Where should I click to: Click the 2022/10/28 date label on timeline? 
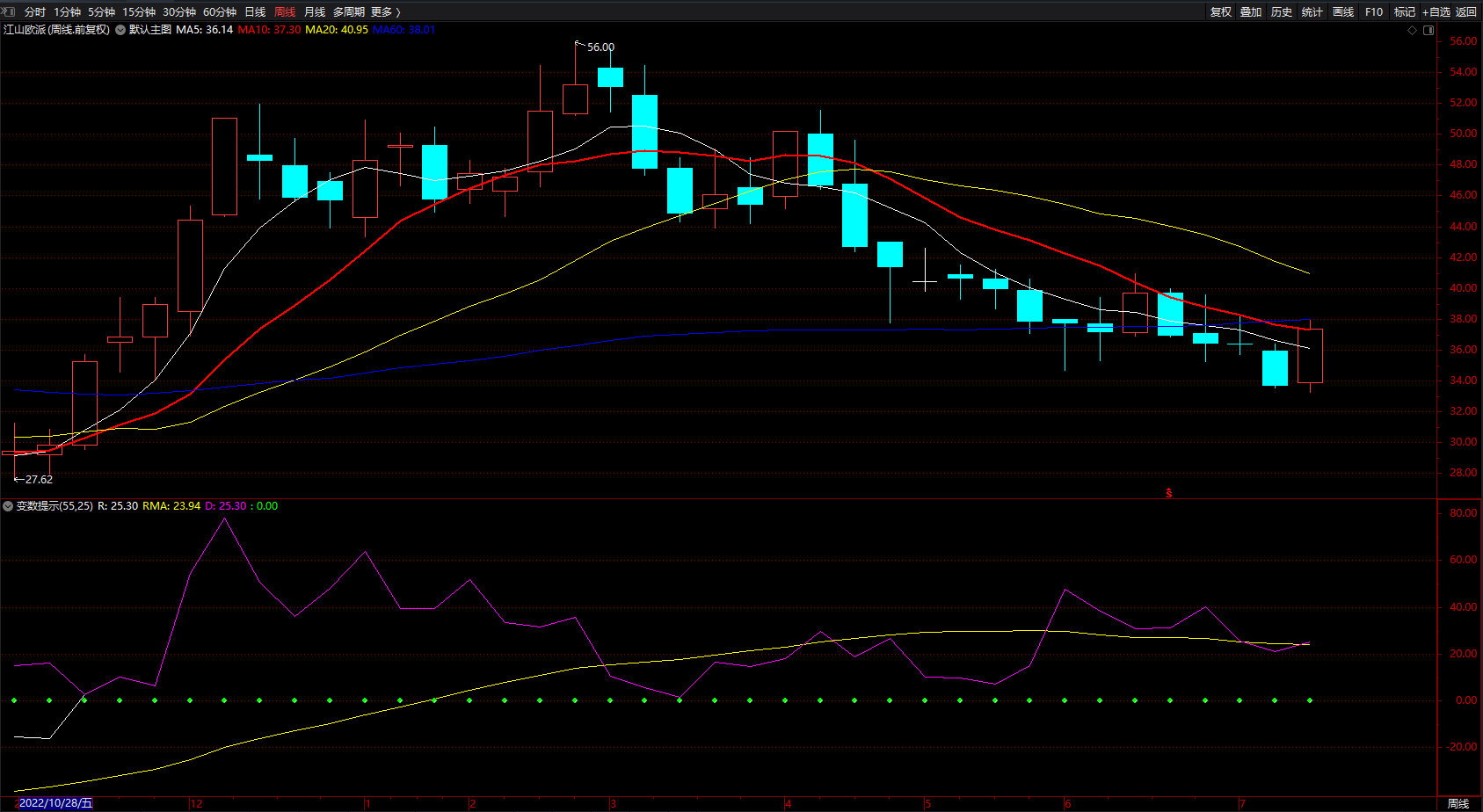click(x=55, y=803)
